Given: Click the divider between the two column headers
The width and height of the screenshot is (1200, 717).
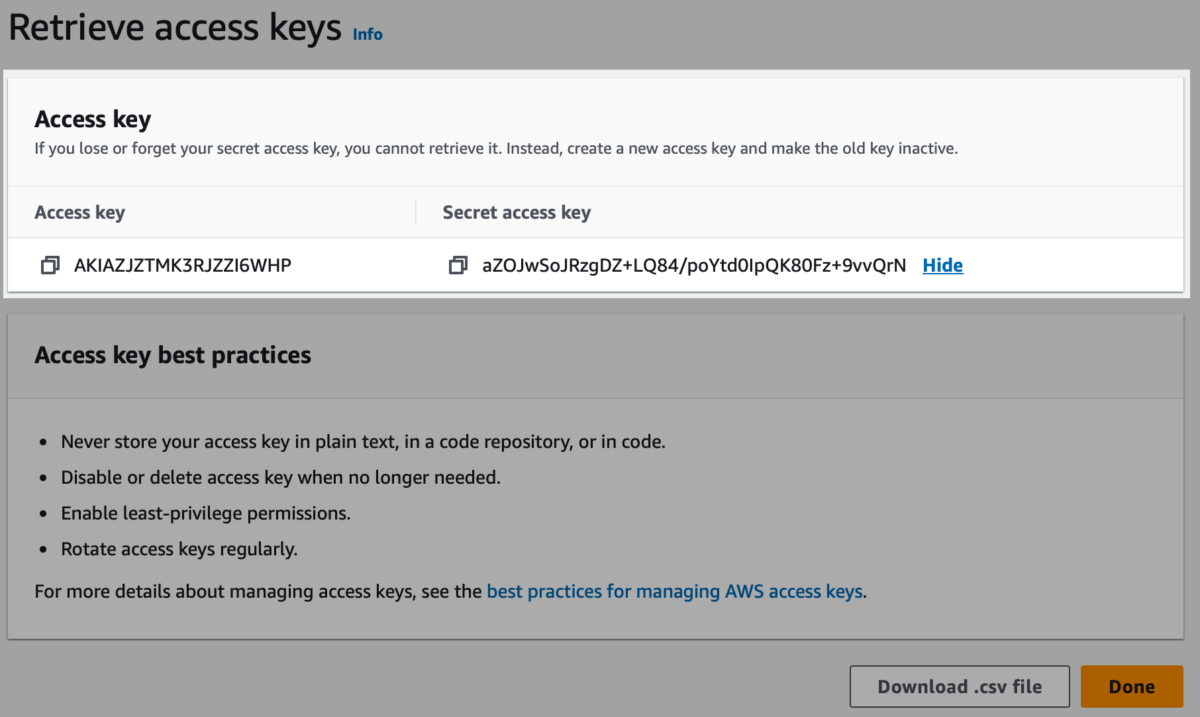Looking at the screenshot, I should click(x=416, y=212).
